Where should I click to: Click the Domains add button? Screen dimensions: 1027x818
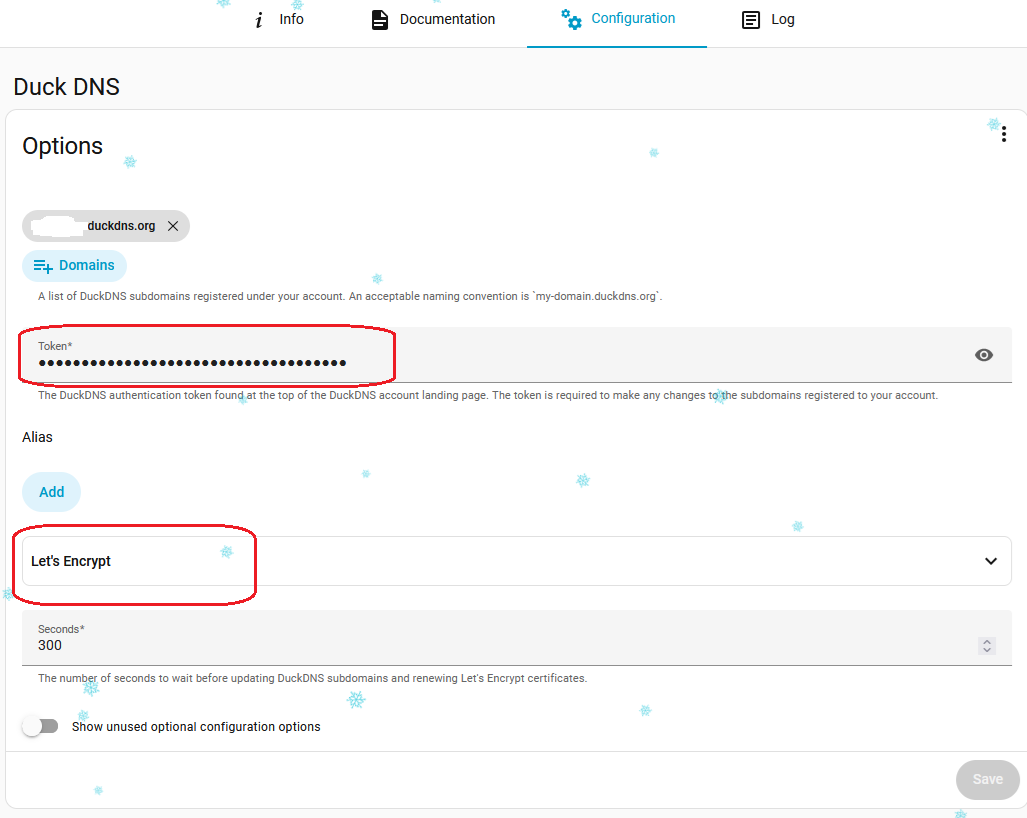pos(74,265)
